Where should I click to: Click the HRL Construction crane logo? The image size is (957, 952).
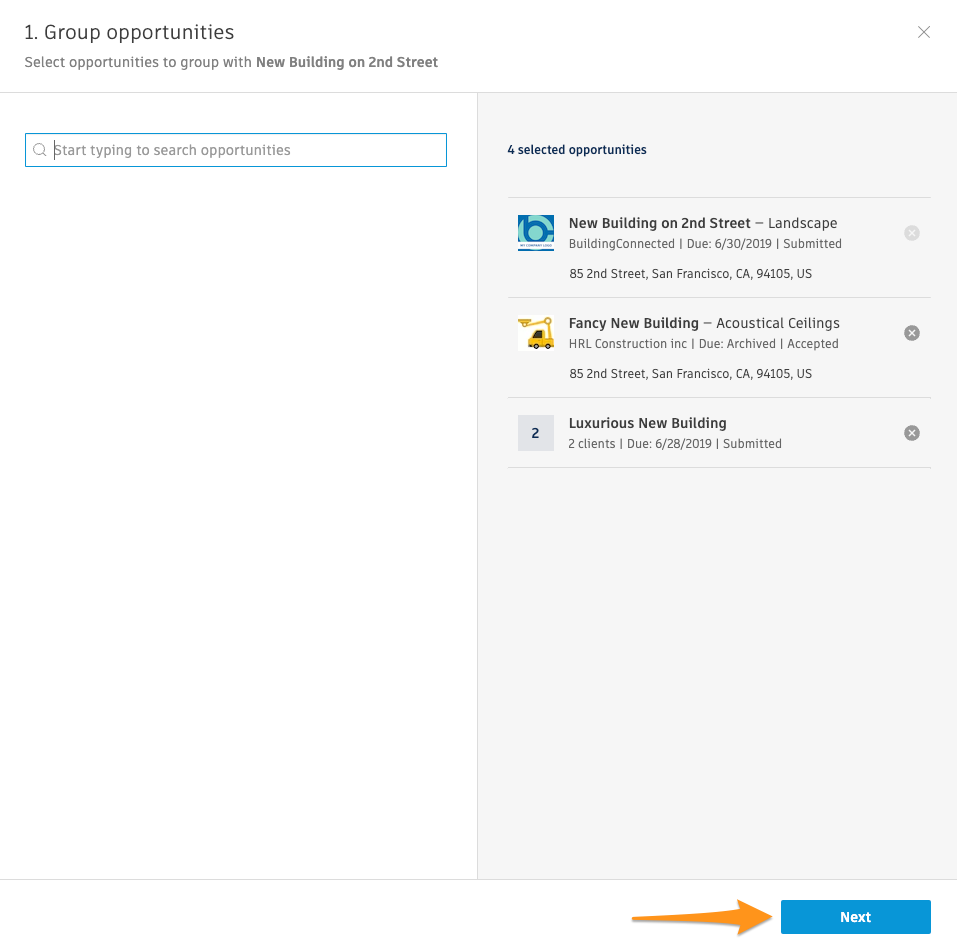coord(536,333)
